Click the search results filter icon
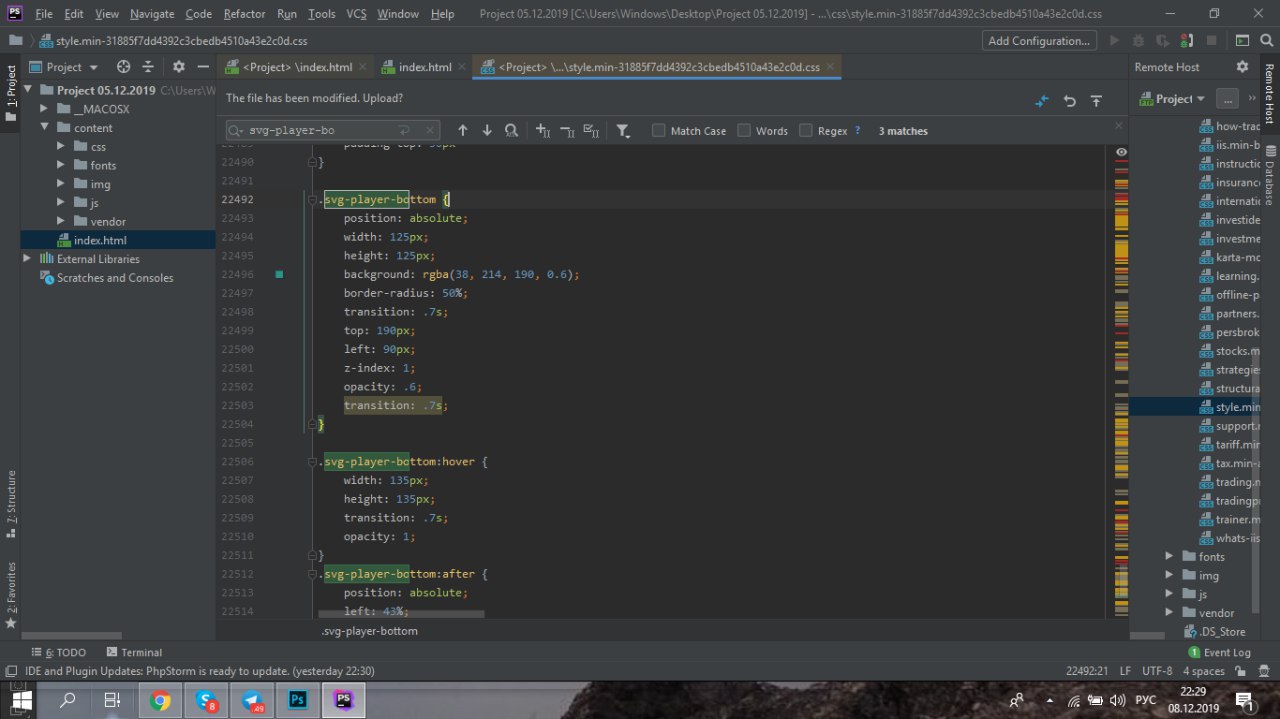This screenshot has height=719, width=1280. (x=622, y=131)
